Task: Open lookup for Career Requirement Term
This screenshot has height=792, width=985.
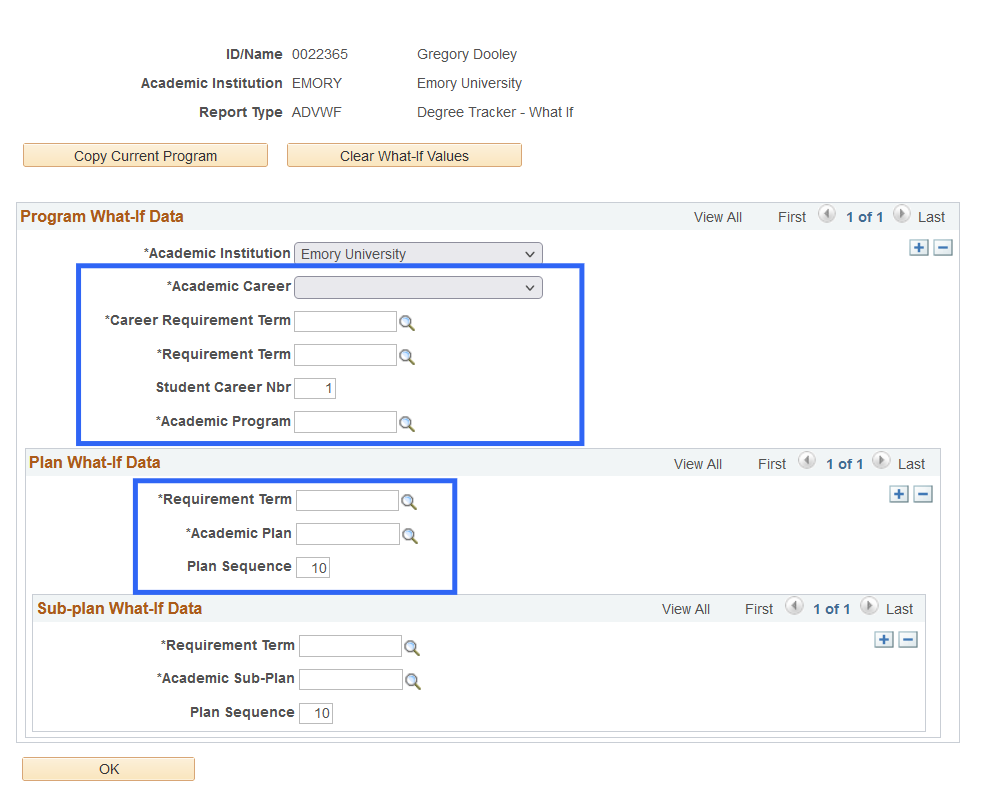Action: pos(407,323)
